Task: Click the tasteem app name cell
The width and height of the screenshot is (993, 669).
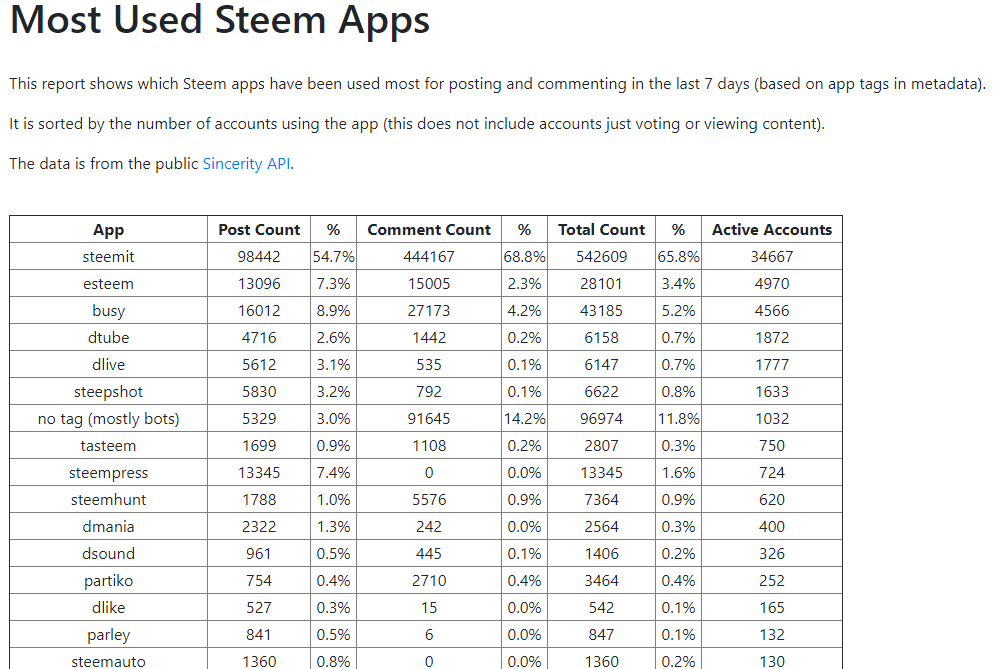Action: pyautogui.click(x=108, y=446)
